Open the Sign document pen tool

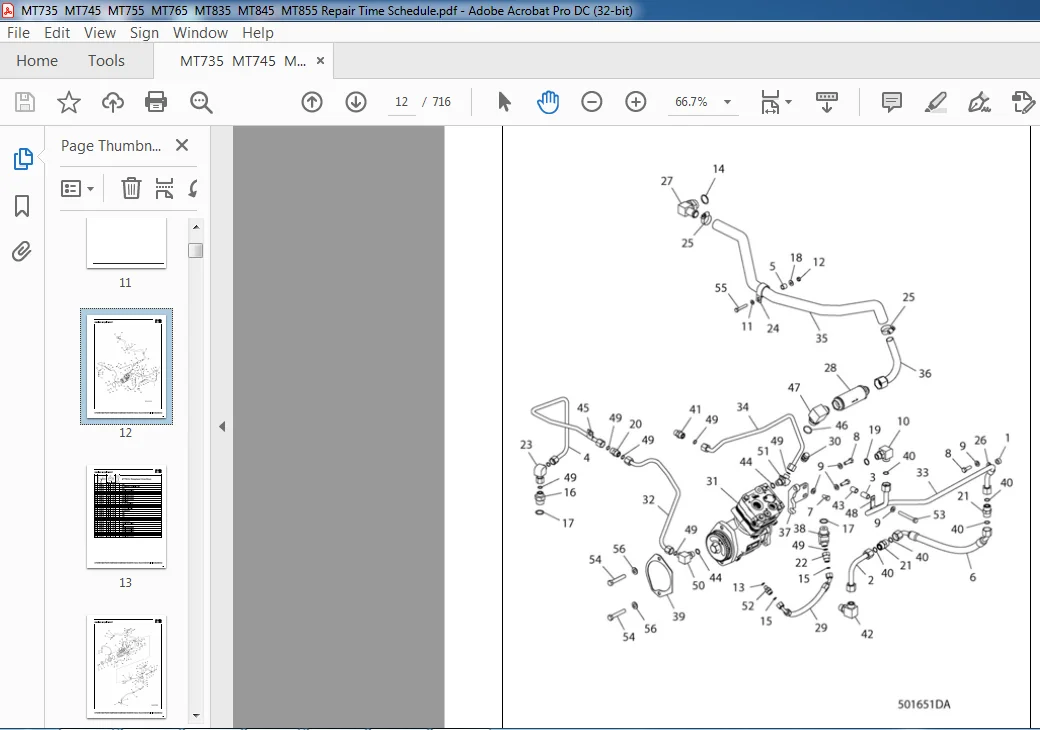tap(979, 102)
